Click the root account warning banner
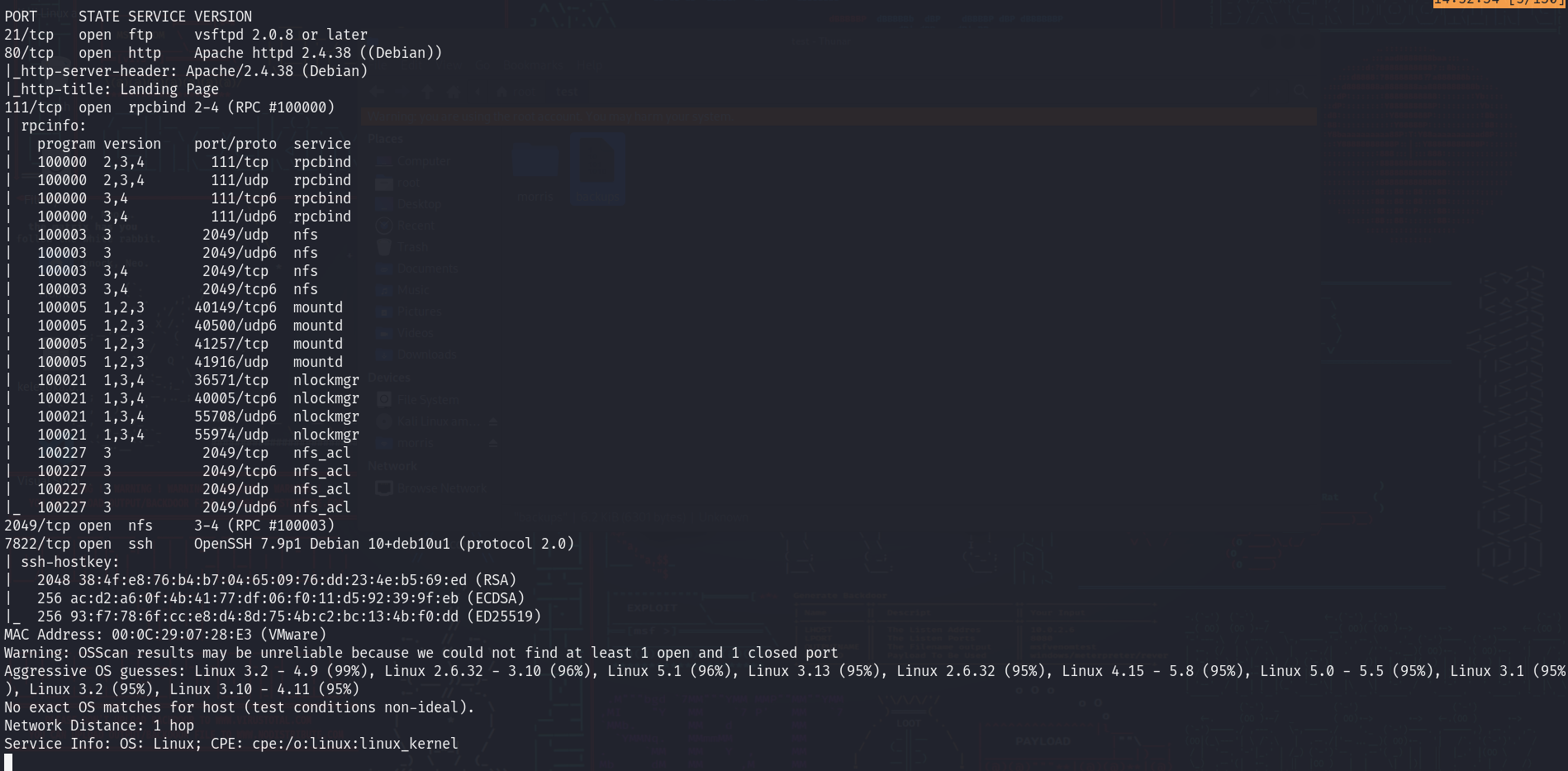Image resolution: width=1568 pixels, height=771 pixels. pyautogui.click(x=839, y=117)
